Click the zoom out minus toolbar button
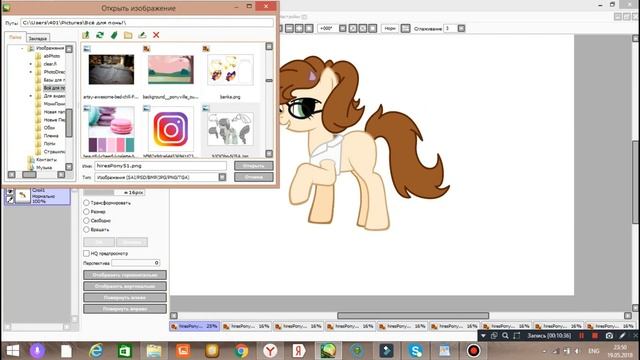640x360 pixels. pyautogui.click(x=289, y=28)
